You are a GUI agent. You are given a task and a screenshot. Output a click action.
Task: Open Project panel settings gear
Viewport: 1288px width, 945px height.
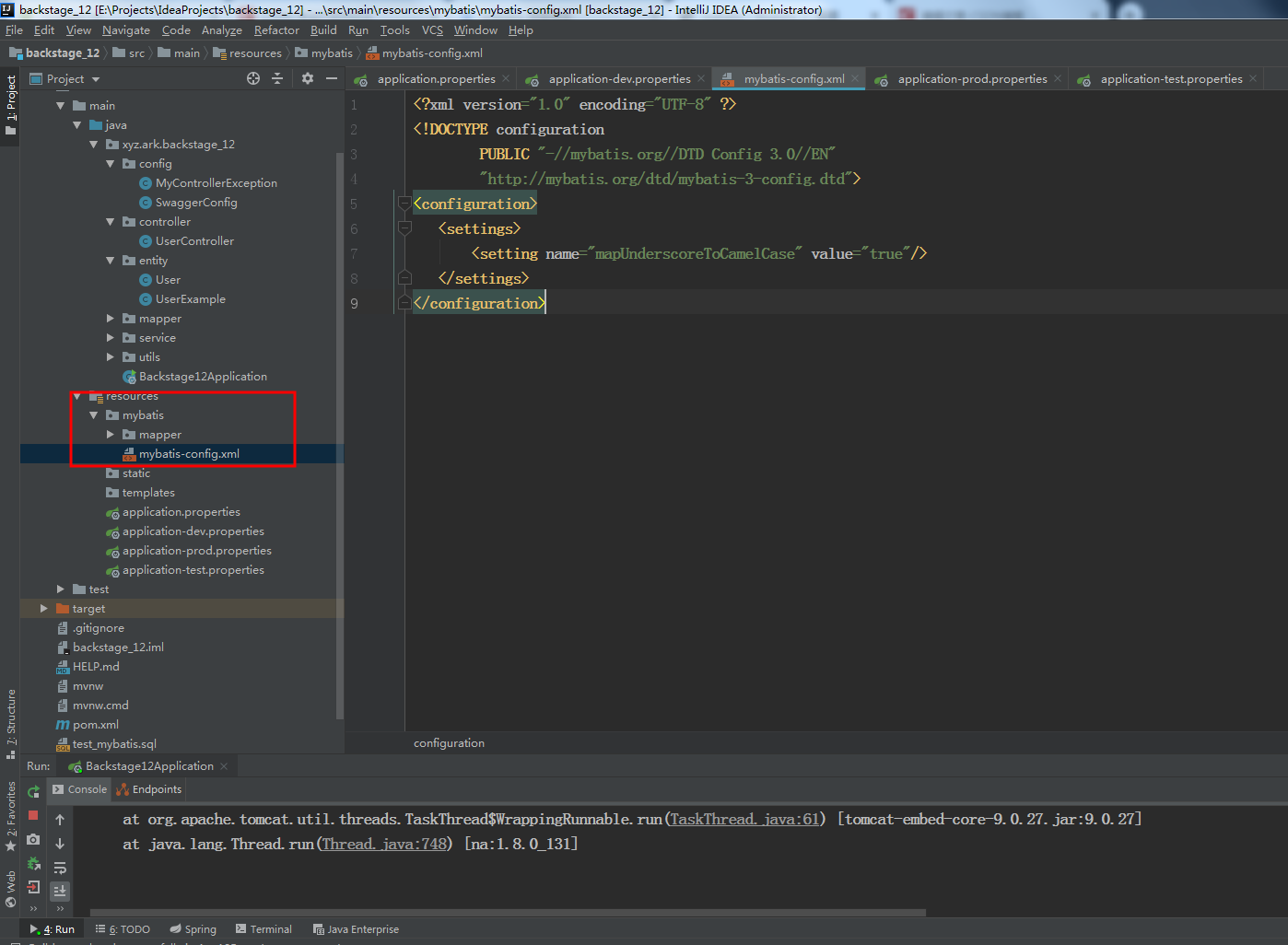pos(307,78)
